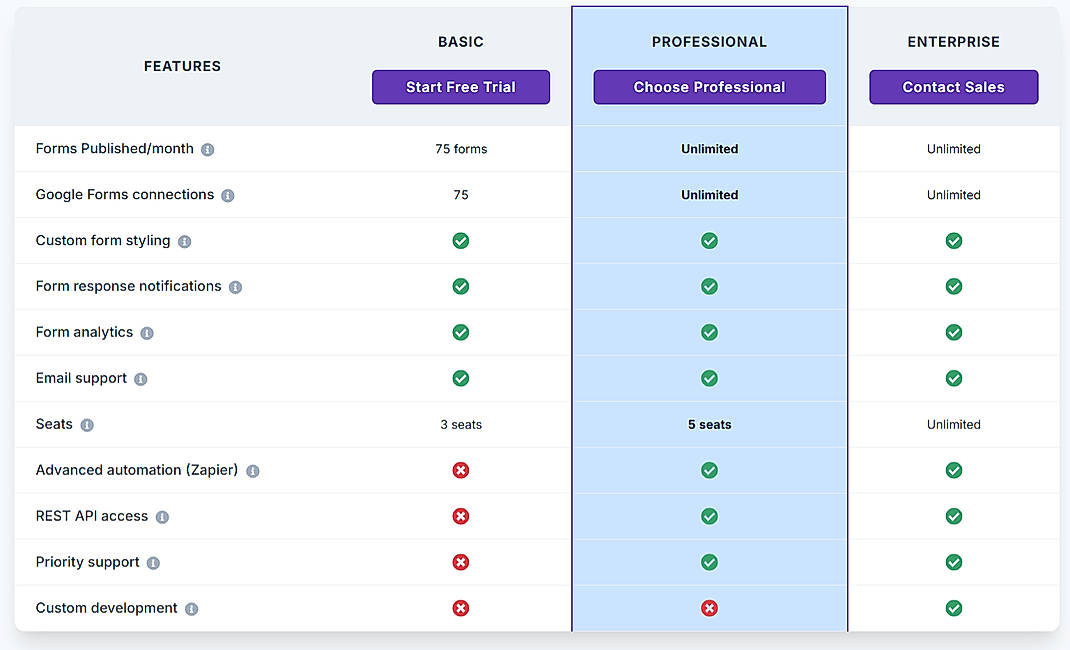Click the red cross for Professional custom development
1070x650 pixels.
tap(709, 608)
